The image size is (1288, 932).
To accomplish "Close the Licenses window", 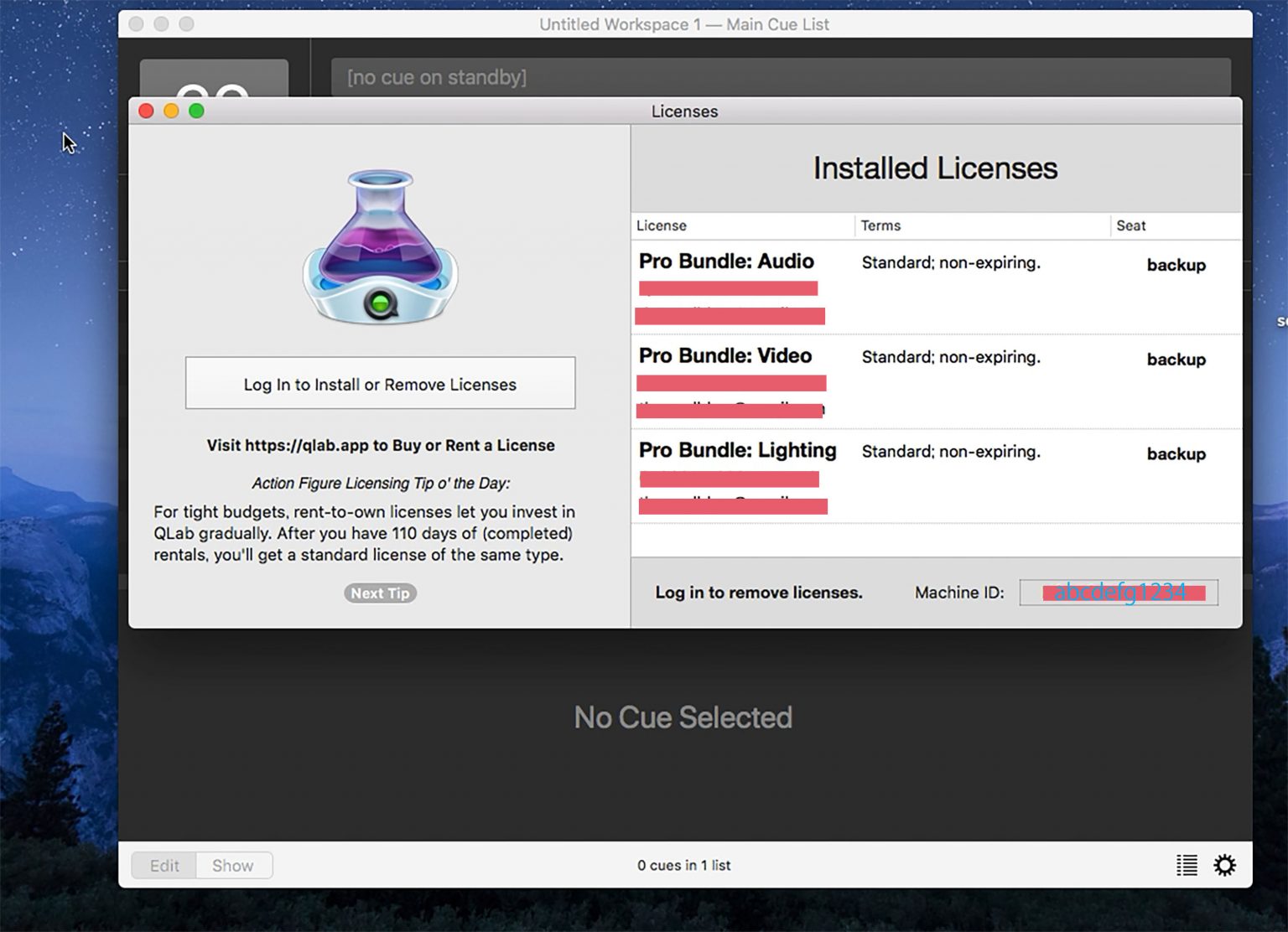I will coord(146,111).
